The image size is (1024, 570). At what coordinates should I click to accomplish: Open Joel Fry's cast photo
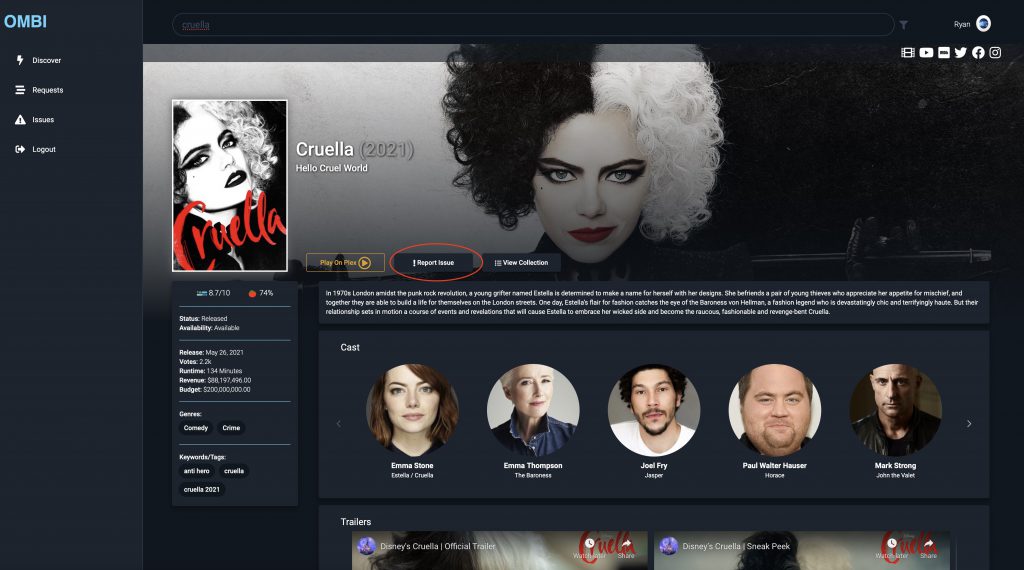pos(654,410)
